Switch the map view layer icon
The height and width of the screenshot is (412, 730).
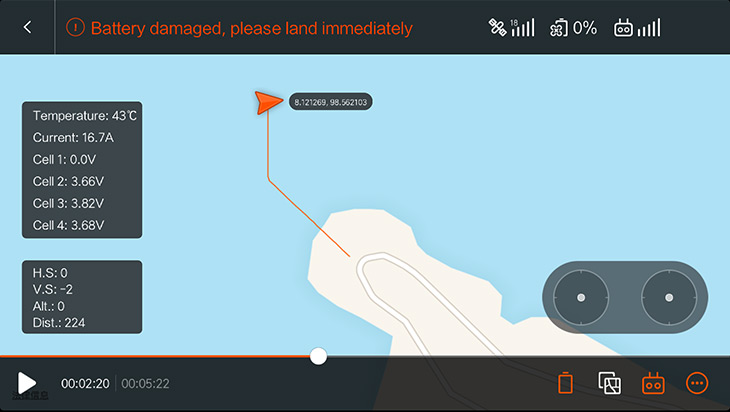[609, 383]
